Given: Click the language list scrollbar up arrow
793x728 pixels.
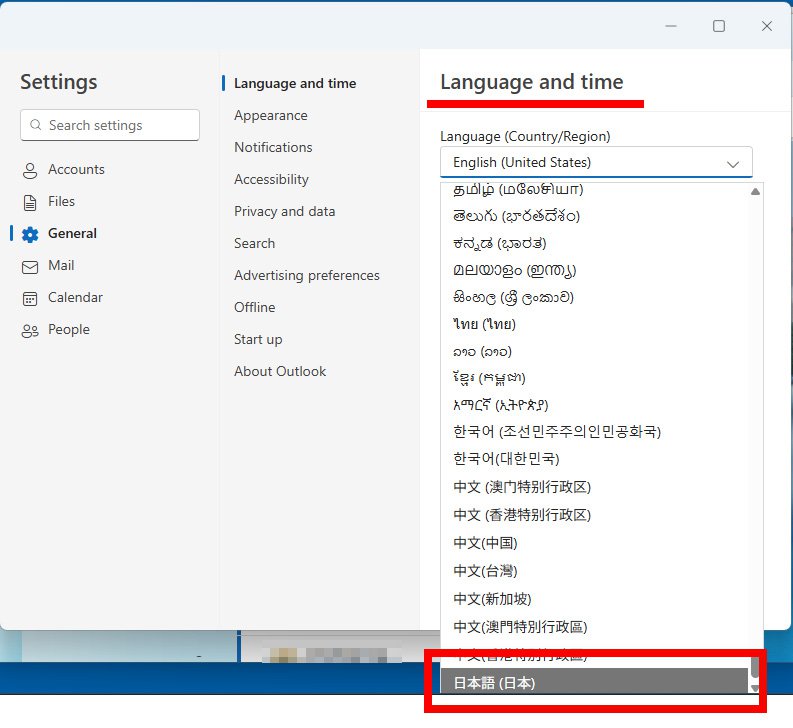Looking at the screenshot, I should pos(755,191).
